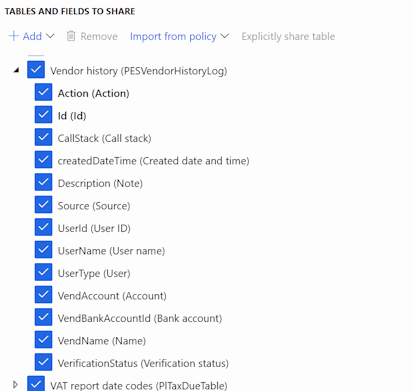
Task: Click the Add button label
Action: tap(32, 36)
